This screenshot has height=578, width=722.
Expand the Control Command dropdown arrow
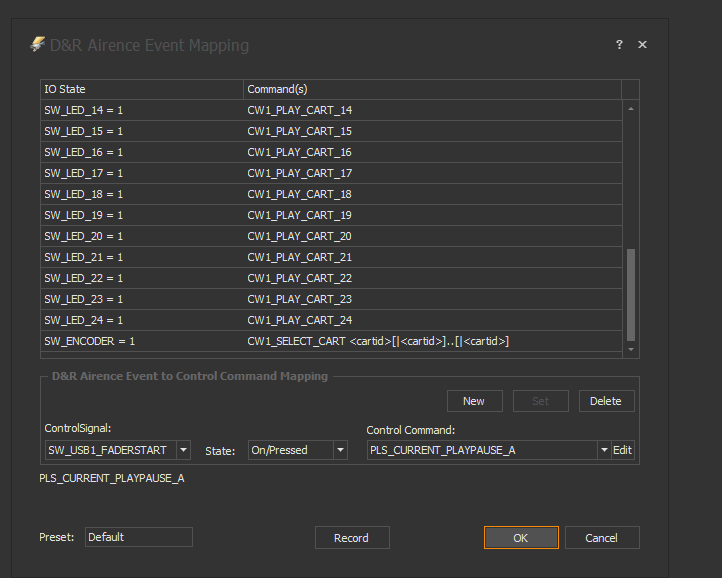point(603,451)
